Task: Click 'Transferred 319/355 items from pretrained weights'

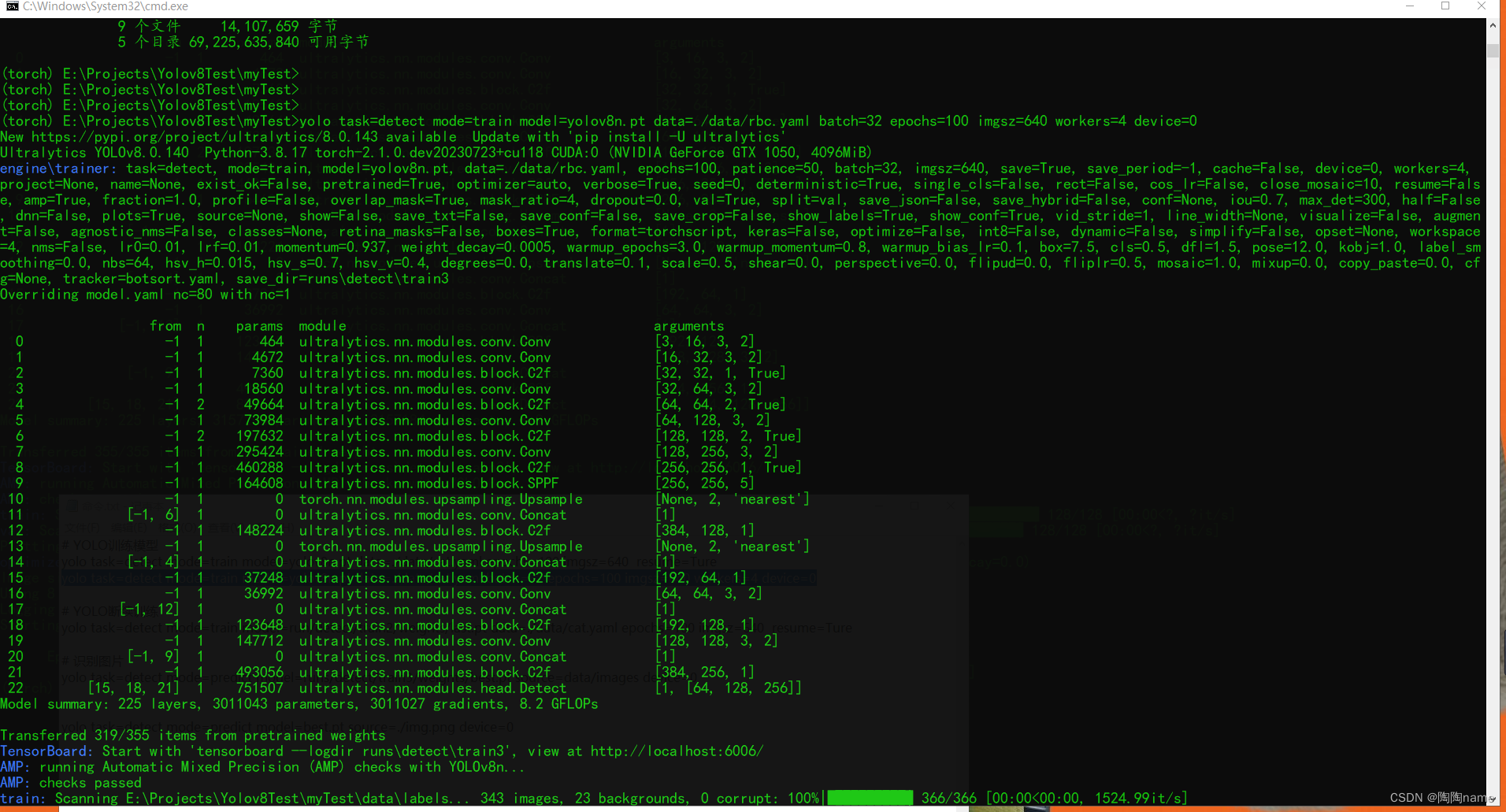Action: 193,736
